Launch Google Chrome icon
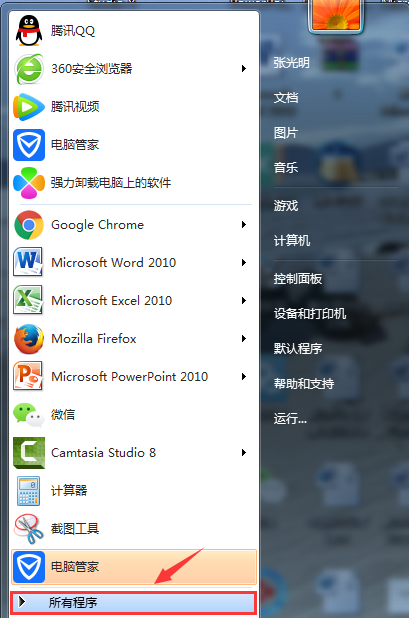Image resolution: width=409 pixels, height=618 pixels. click(x=29, y=225)
